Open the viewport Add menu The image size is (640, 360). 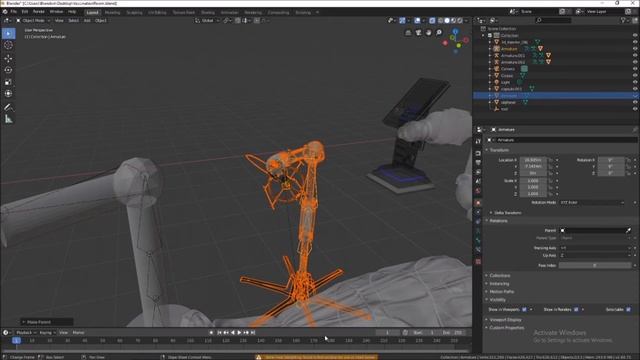pyautogui.click(x=87, y=20)
